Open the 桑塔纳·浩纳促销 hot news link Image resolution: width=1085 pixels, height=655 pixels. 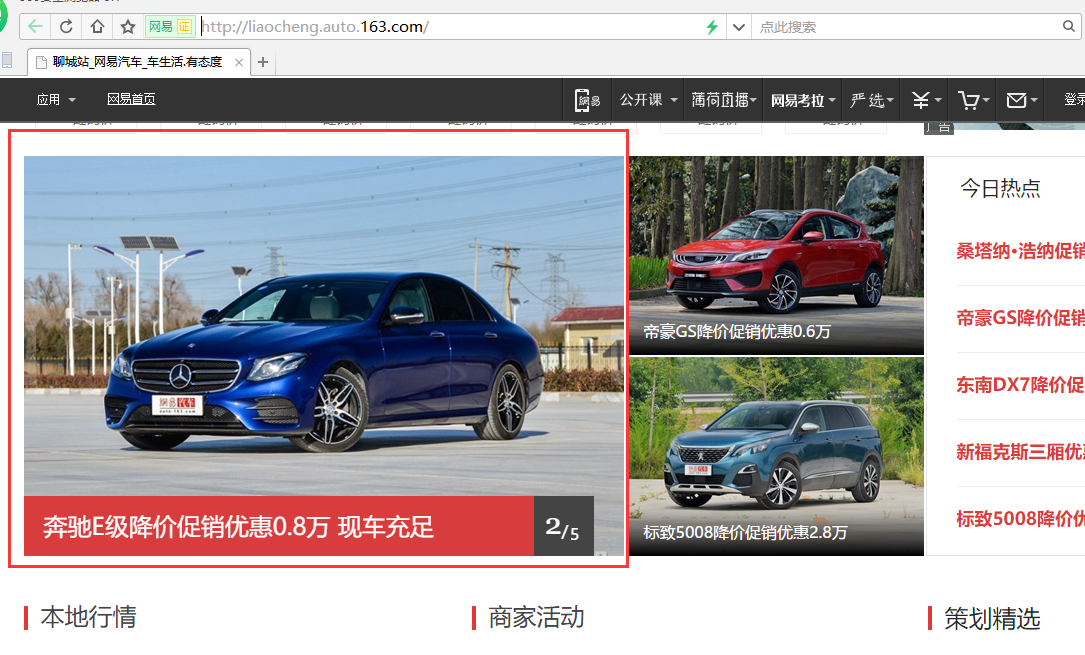[x=1021, y=251]
